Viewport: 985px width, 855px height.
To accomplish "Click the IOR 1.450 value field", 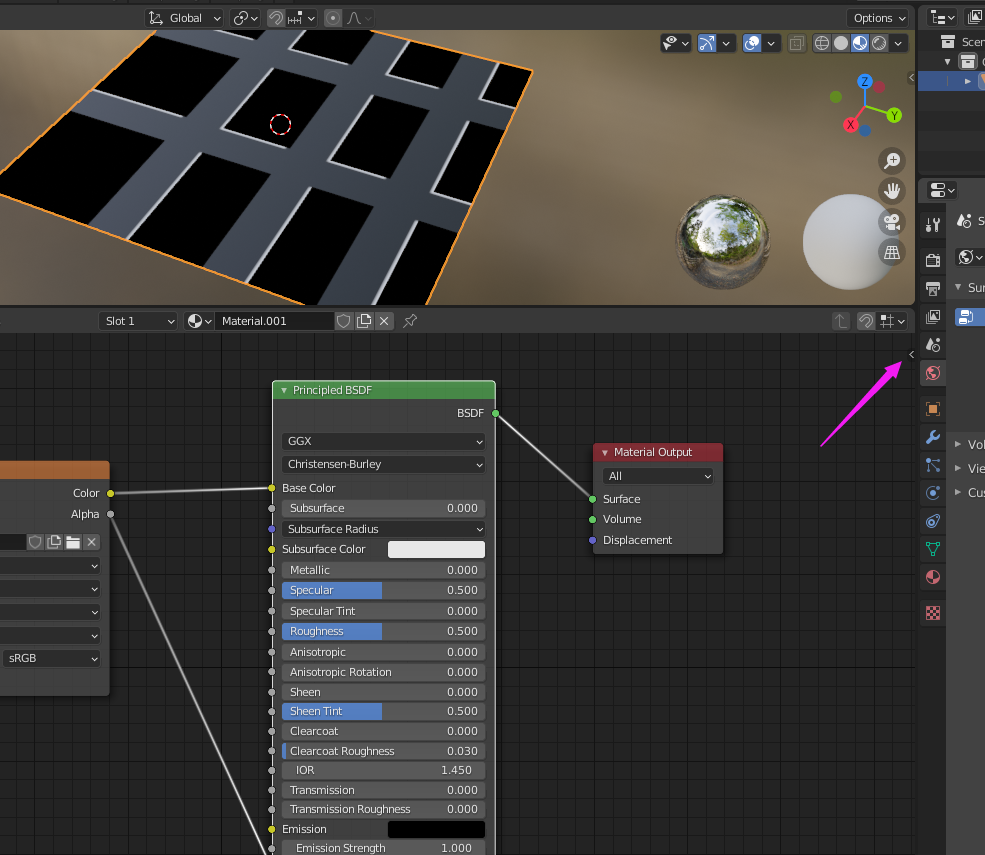I will pyautogui.click(x=384, y=770).
